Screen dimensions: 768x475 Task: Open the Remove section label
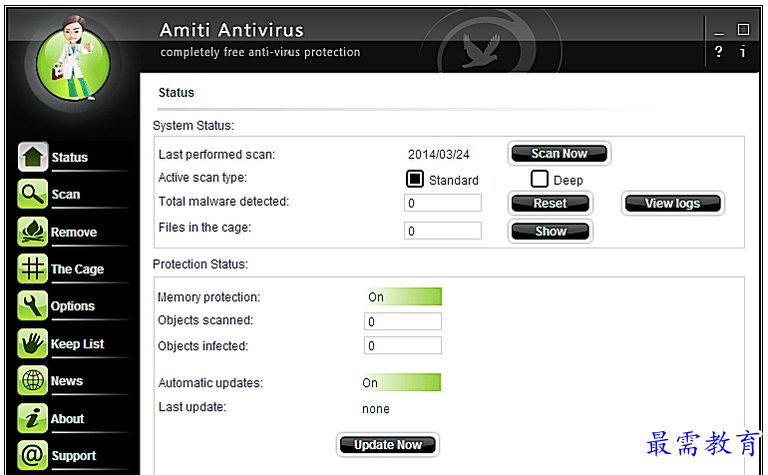74,232
